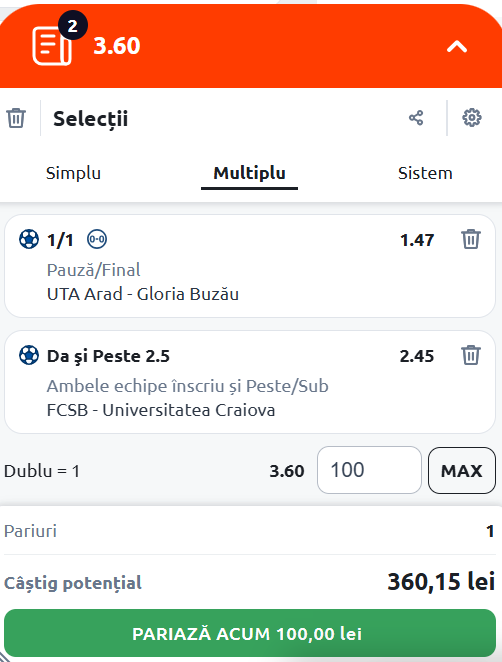
Task: Open the UTA Arad - Gloria Buzău match
Action: (143, 294)
